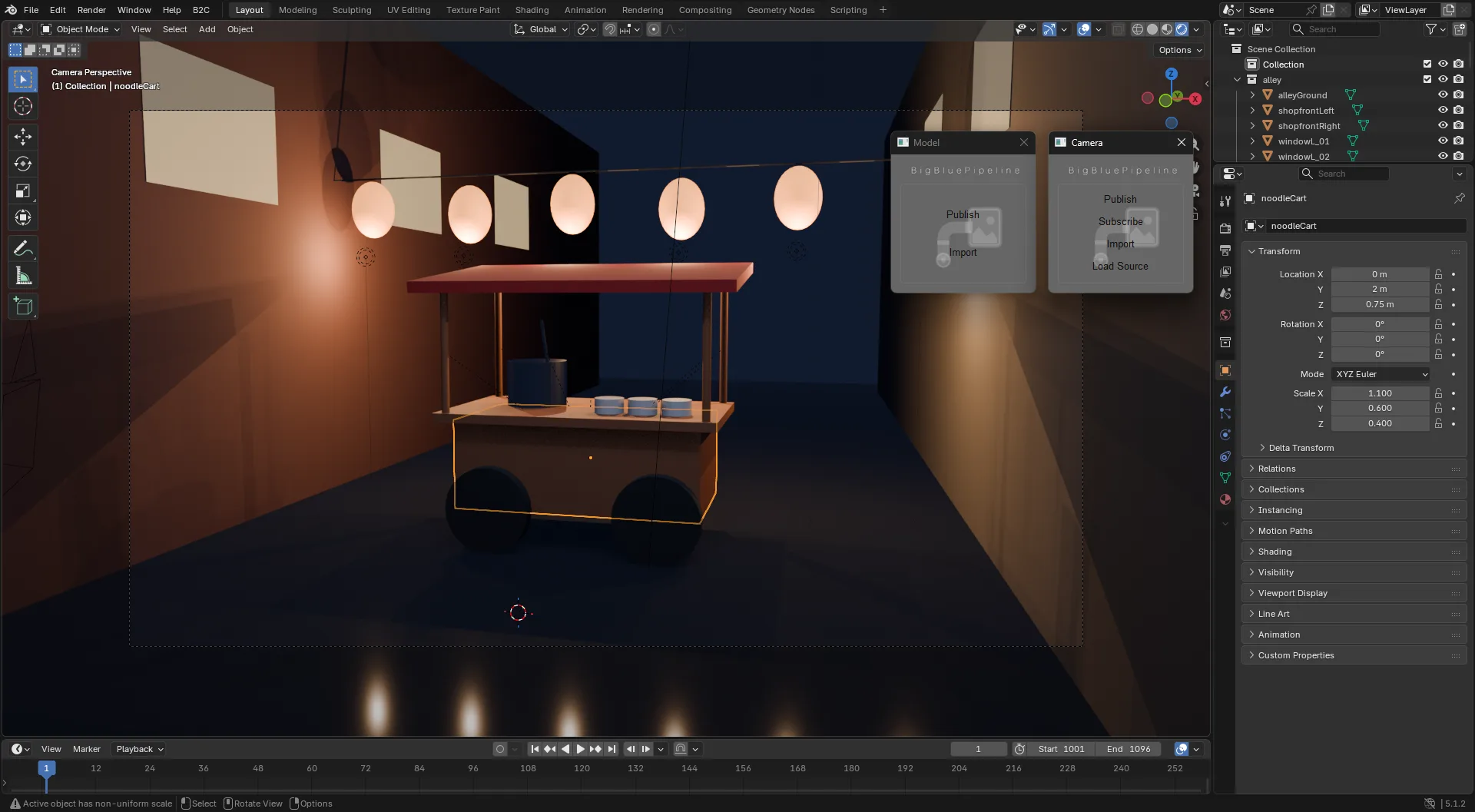This screenshot has height=812, width=1475.
Task: Select the Move tool
Action: pyautogui.click(x=23, y=136)
